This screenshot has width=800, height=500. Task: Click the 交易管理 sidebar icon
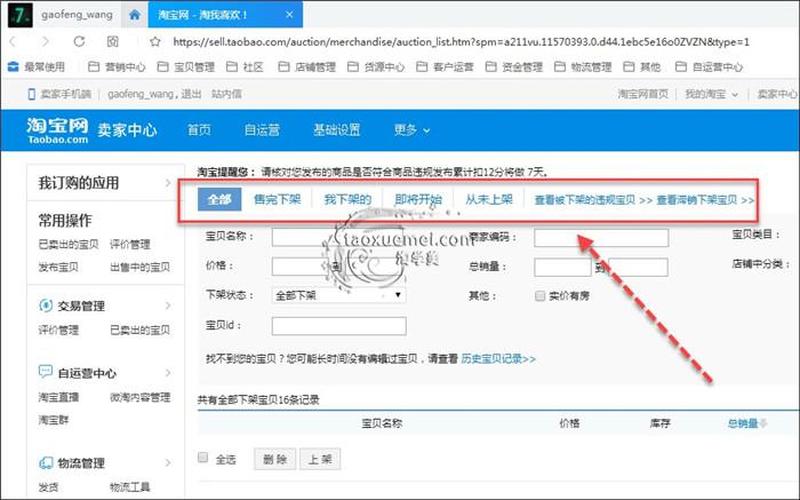point(45,305)
